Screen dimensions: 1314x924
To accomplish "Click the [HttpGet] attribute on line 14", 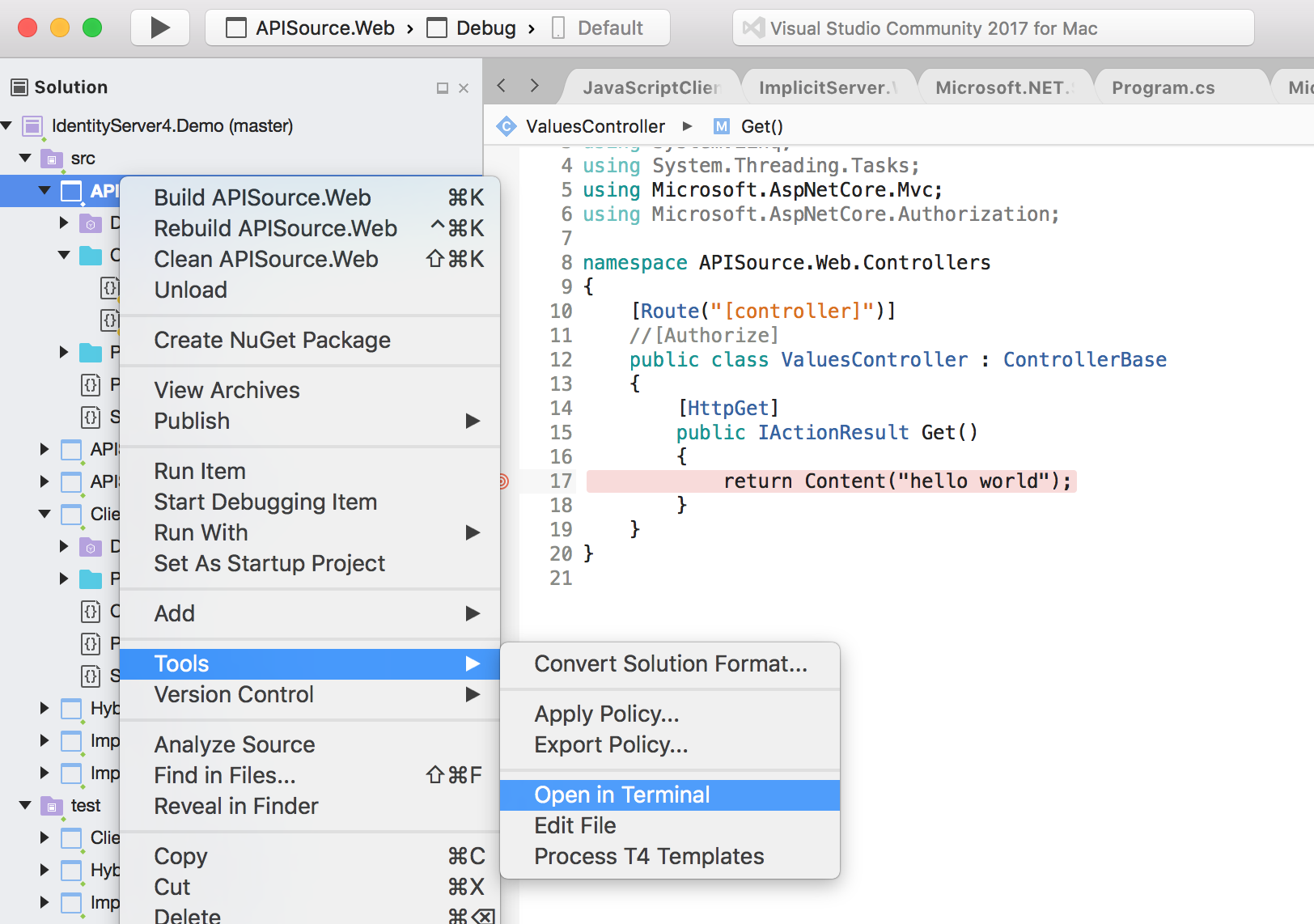I will [728, 408].
